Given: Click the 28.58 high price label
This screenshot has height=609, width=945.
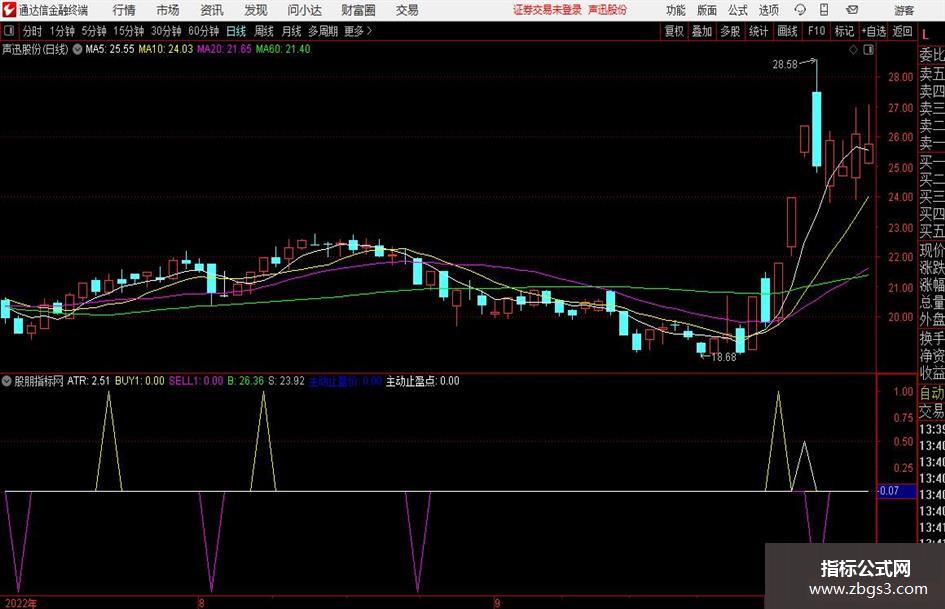Looking at the screenshot, I should (785, 64).
